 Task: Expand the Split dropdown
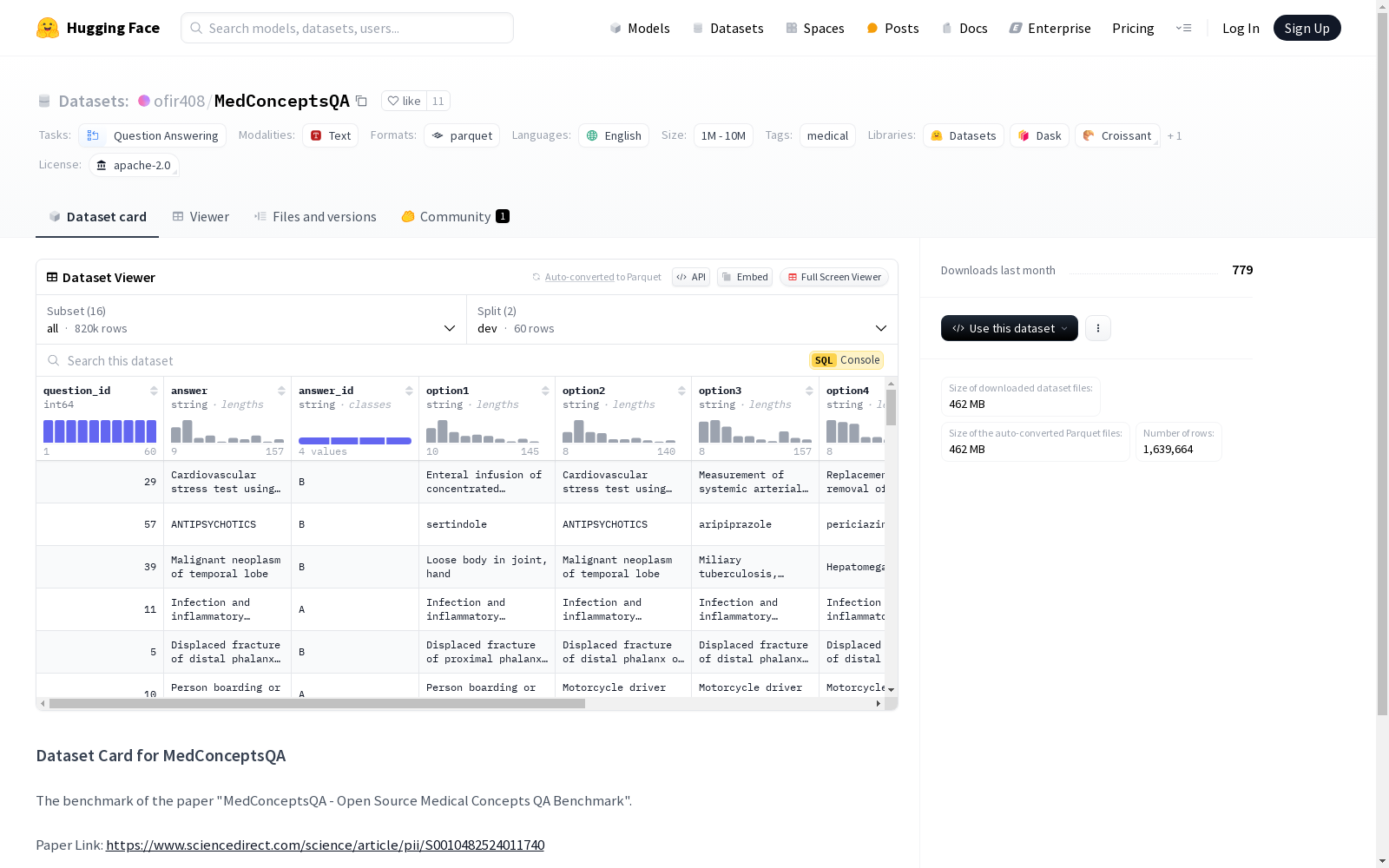point(682,319)
